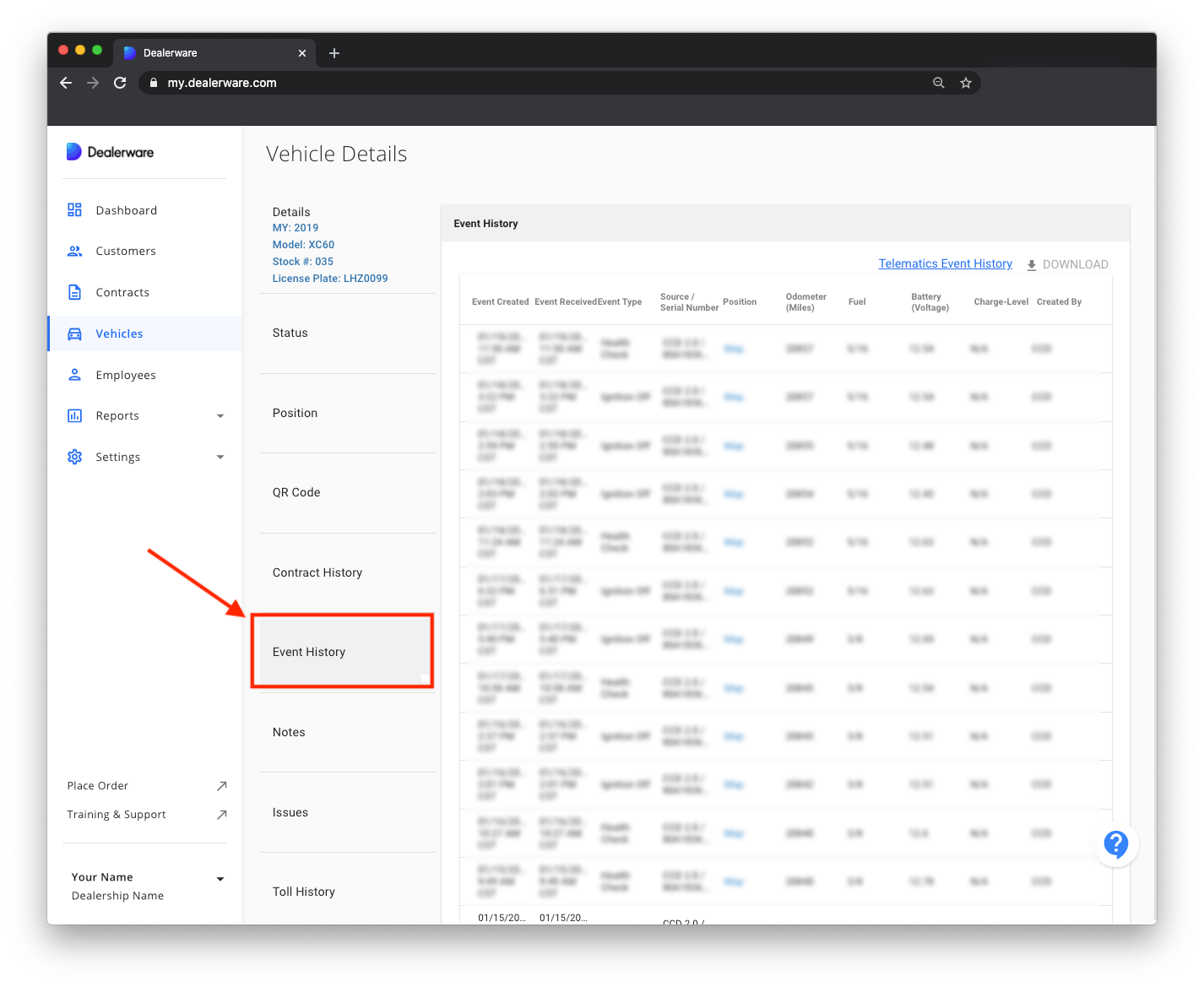Click the Event Type column header

click(620, 301)
